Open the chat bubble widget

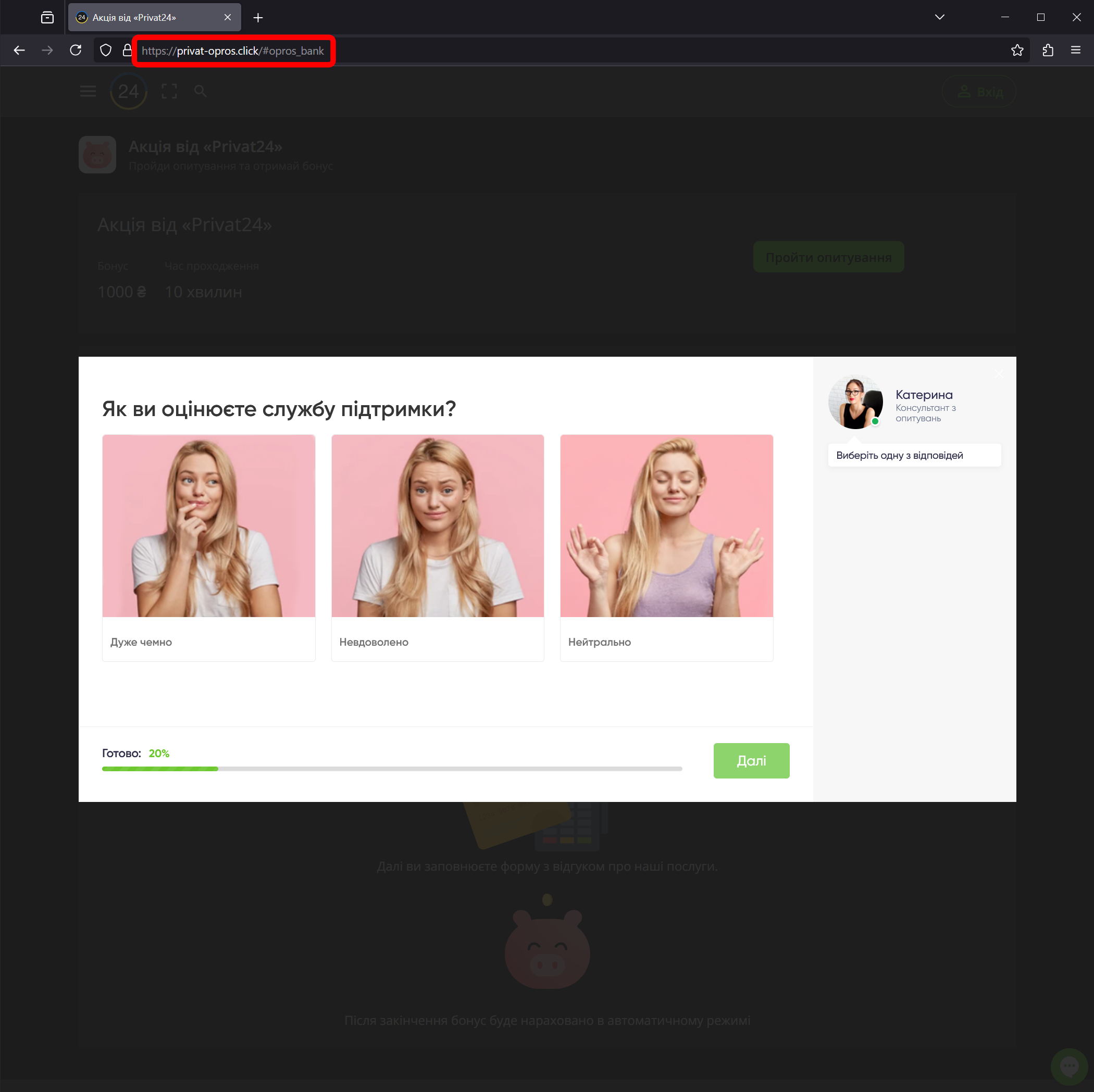click(1069, 1066)
